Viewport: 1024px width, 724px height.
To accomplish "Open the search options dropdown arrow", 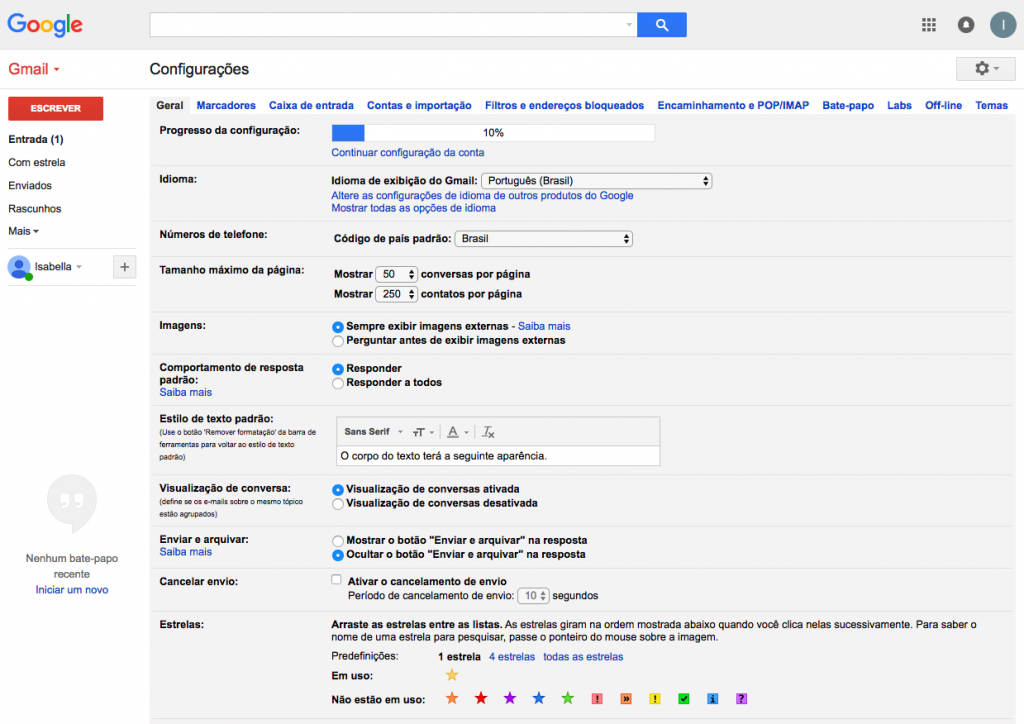I will (x=629, y=25).
